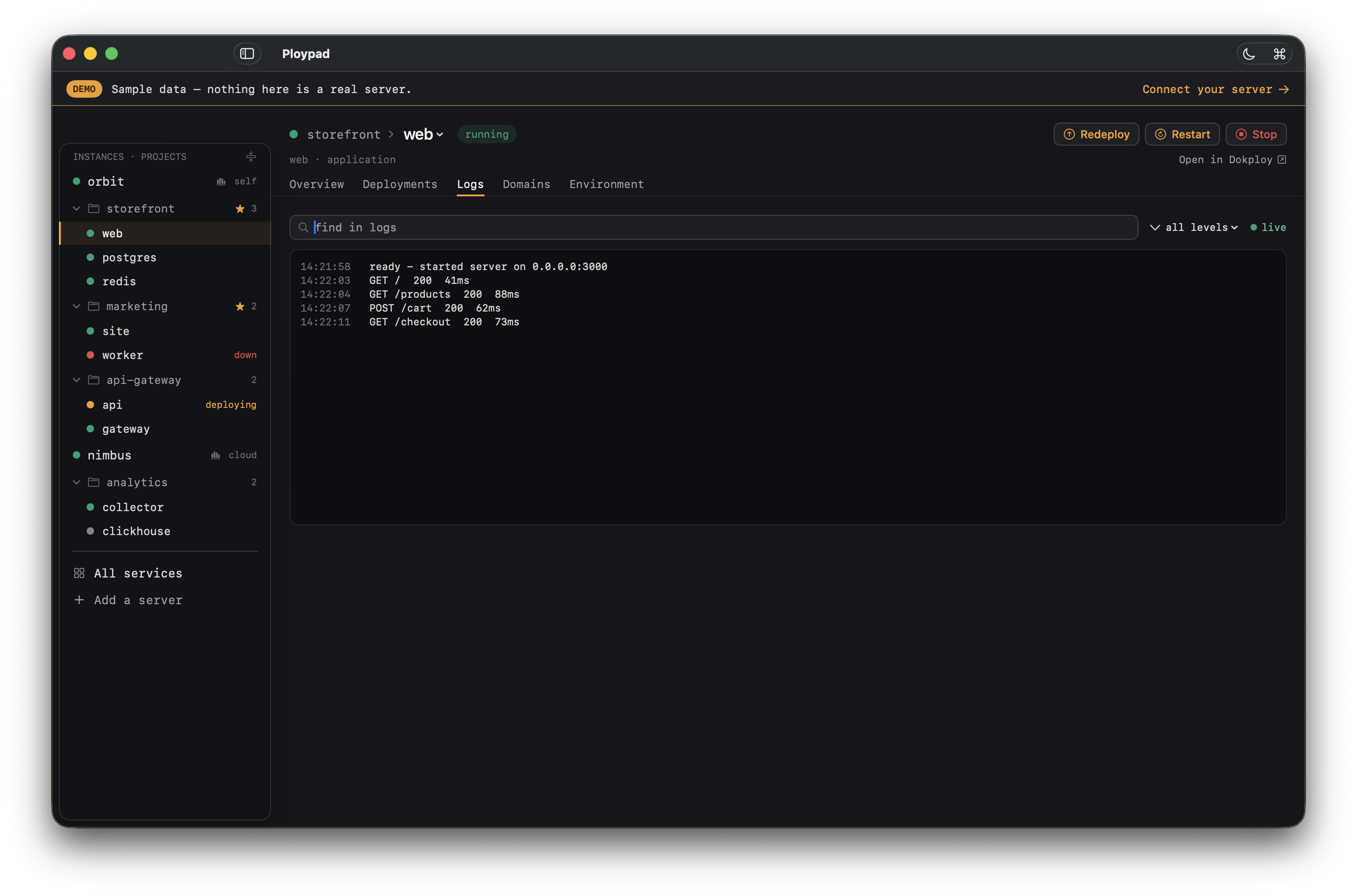This screenshot has height=896, width=1357.
Task: Click the stats bars icon next to orbit
Action: pyautogui.click(x=221, y=182)
